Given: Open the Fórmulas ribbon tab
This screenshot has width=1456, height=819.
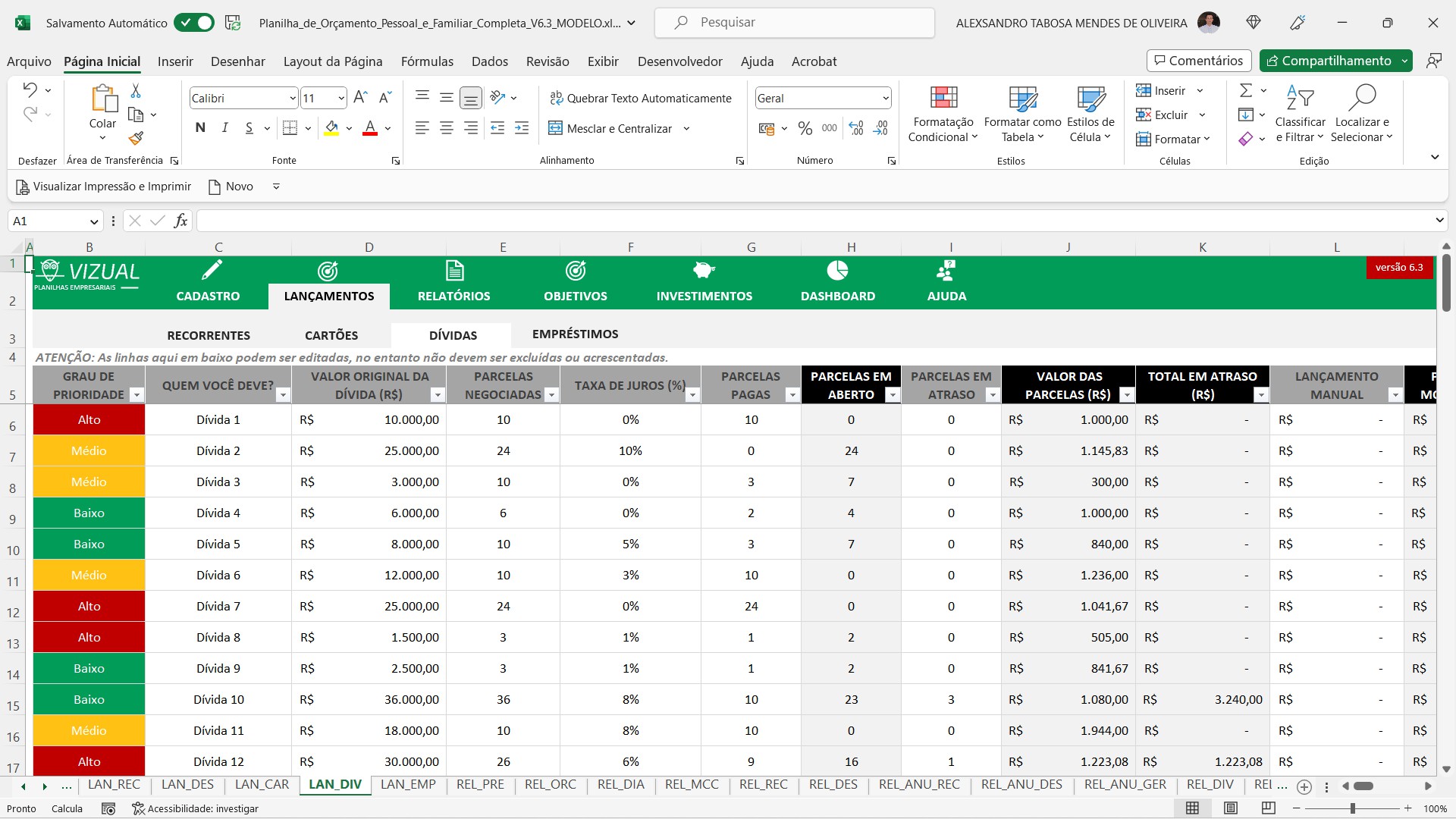Looking at the screenshot, I should [x=427, y=61].
